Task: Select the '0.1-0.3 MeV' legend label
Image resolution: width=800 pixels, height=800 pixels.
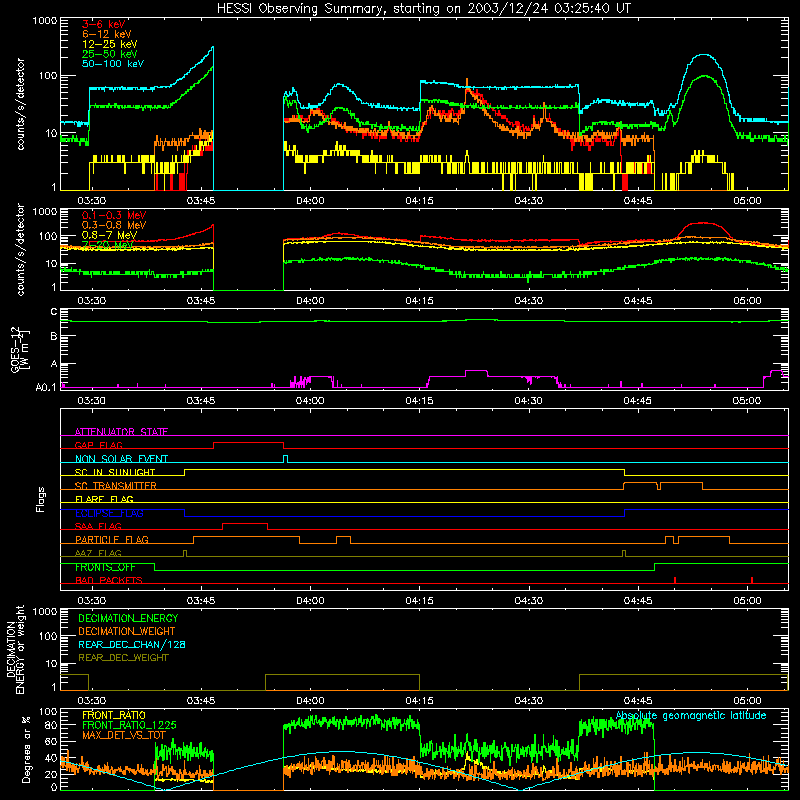Action: [114, 215]
